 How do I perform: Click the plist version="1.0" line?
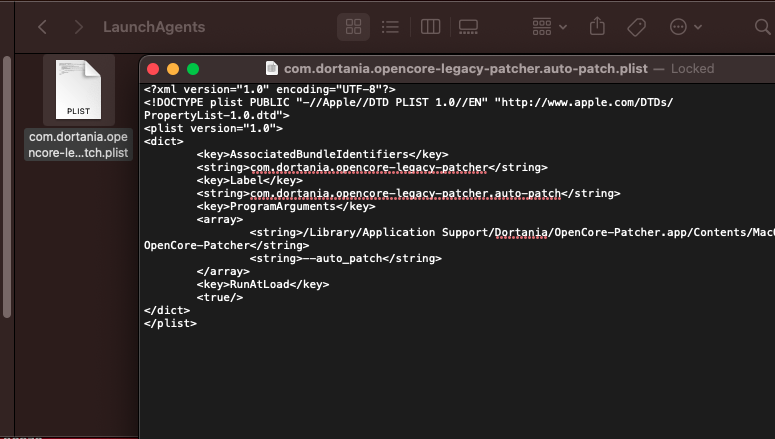tap(213, 128)
